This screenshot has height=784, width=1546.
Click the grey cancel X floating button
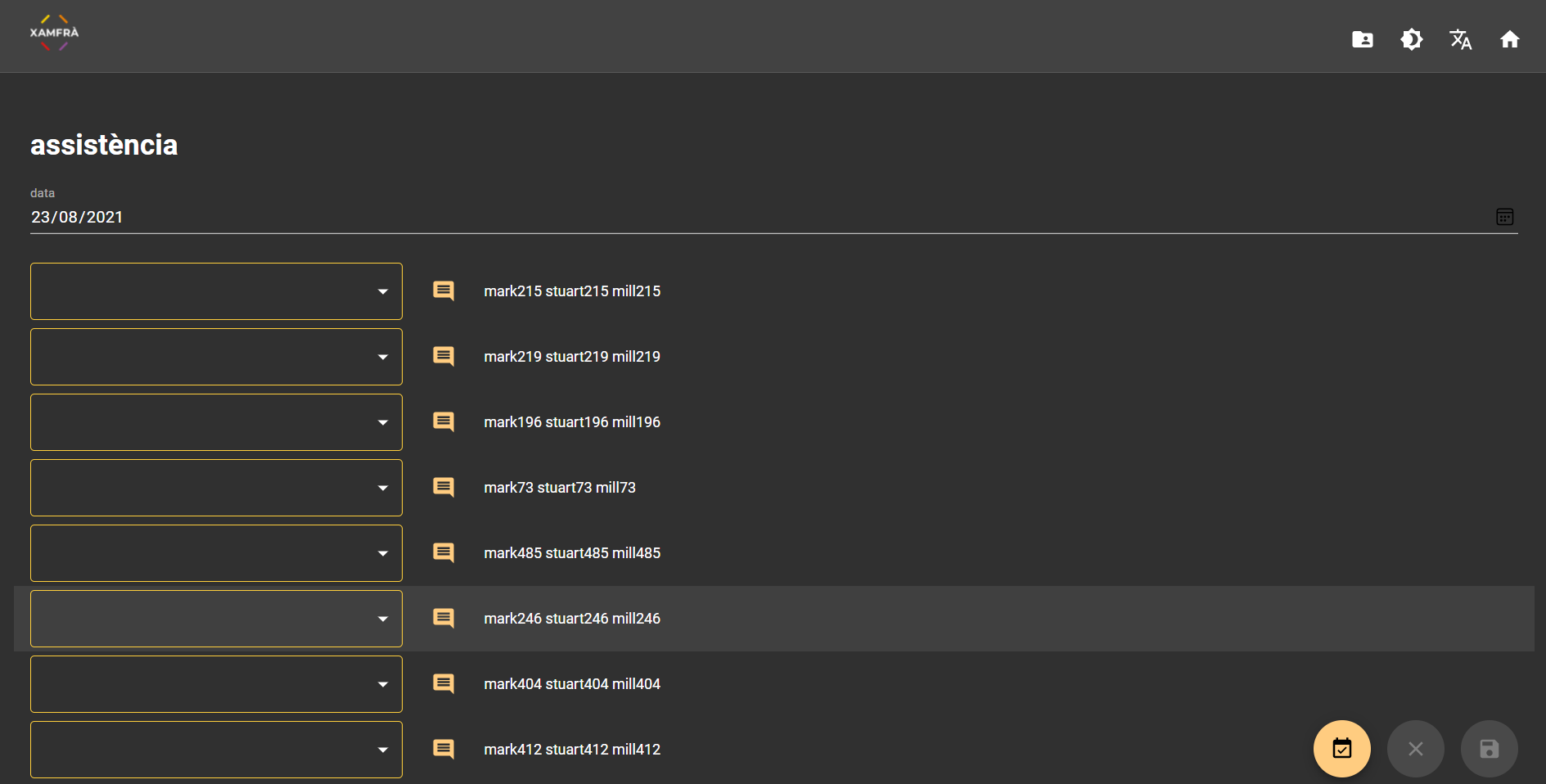(1416, 749)
